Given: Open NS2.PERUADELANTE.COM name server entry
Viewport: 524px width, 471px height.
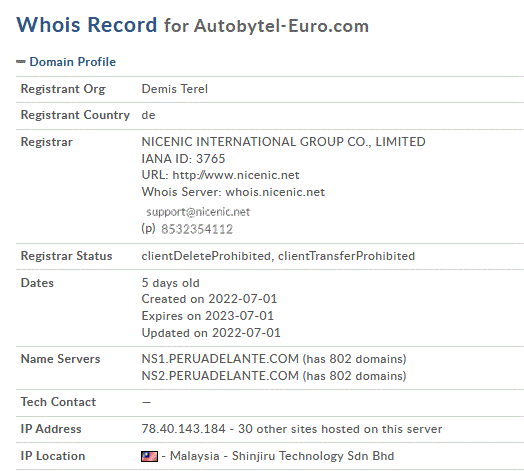Looking at the screenshot, I should pos(220,376).
